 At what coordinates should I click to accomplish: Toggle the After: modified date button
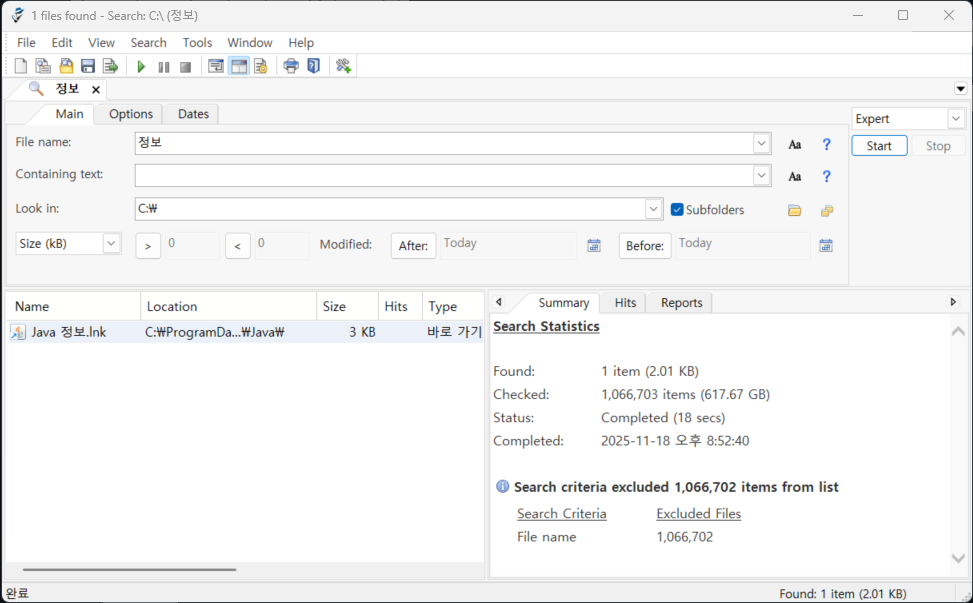[x=413, y=246]
